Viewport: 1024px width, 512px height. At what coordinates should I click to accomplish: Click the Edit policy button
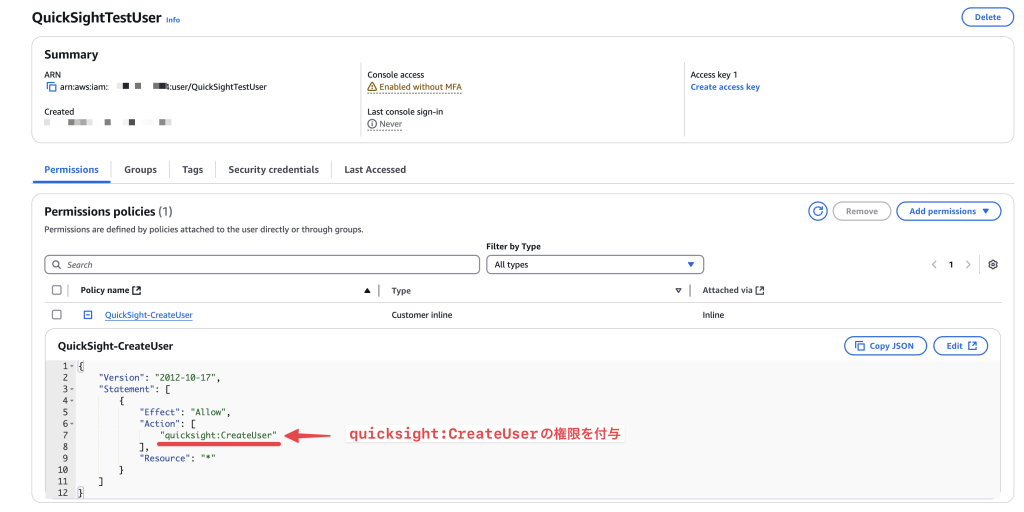click(961, 345)
